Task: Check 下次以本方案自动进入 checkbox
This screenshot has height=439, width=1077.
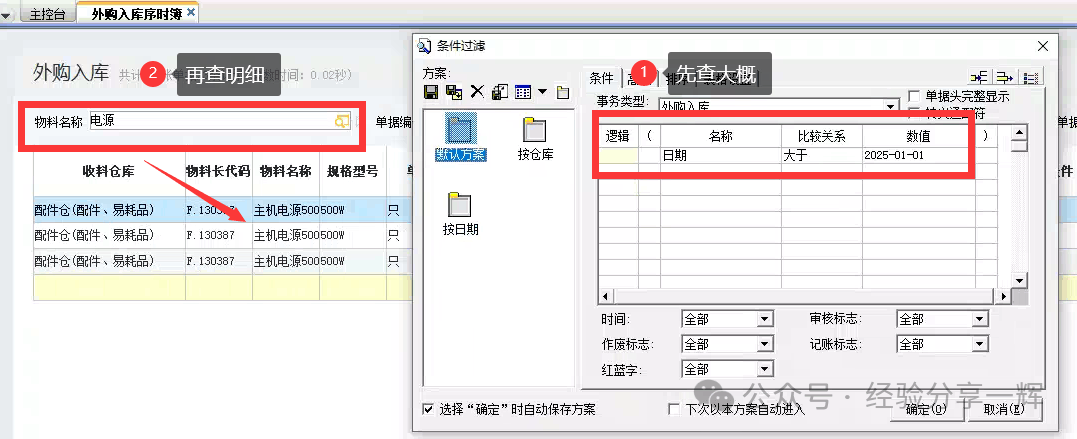Action: pyautogui.click(x=674, y=409)
